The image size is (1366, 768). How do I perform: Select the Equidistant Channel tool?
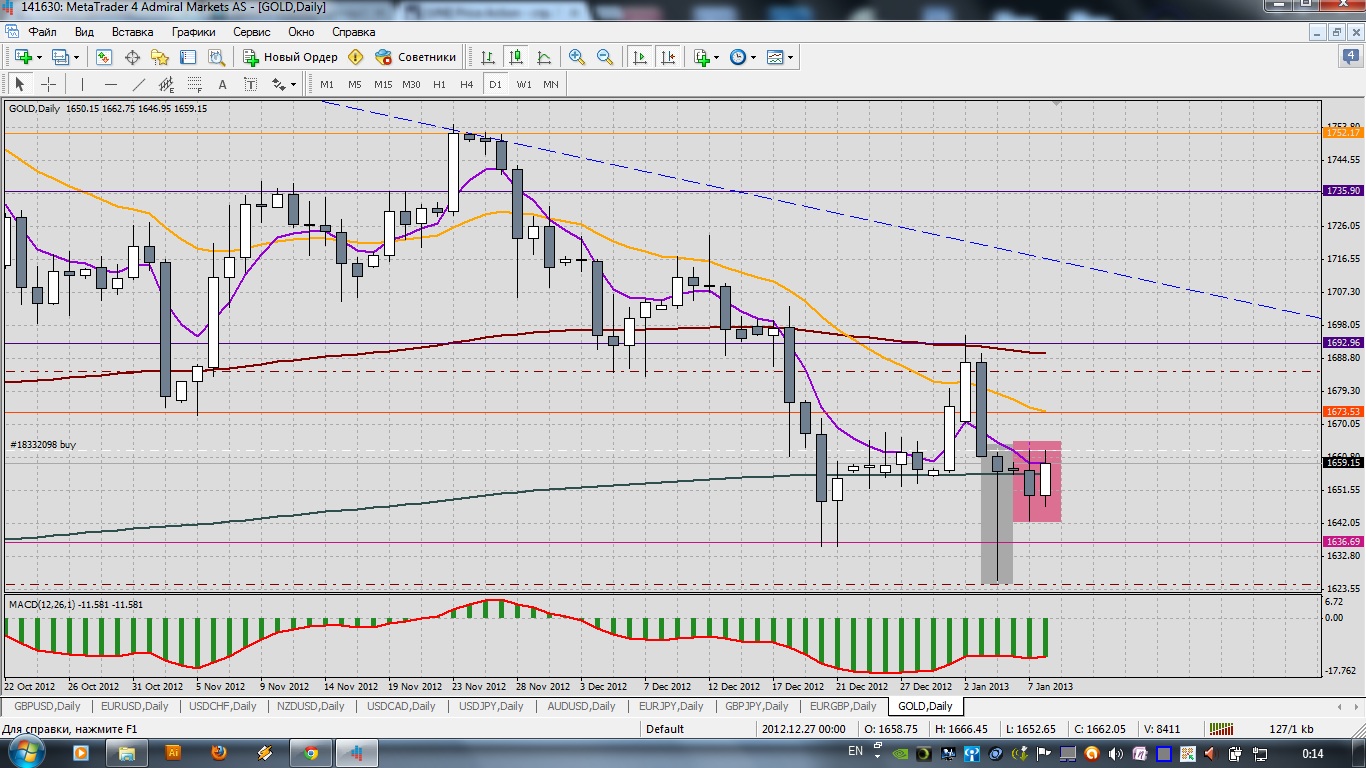point(166,84)
